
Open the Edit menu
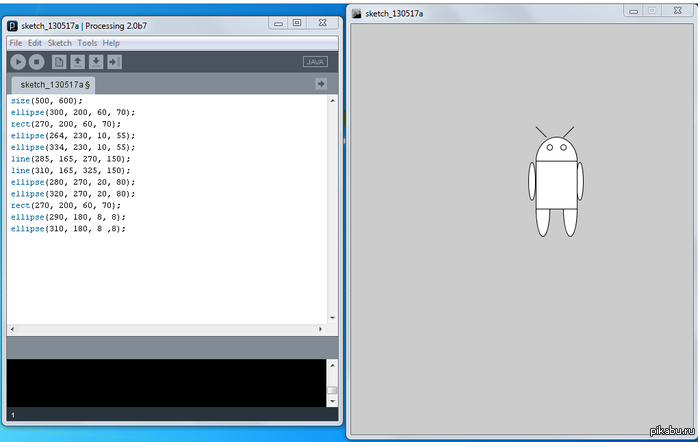click(x=34, y=43)
